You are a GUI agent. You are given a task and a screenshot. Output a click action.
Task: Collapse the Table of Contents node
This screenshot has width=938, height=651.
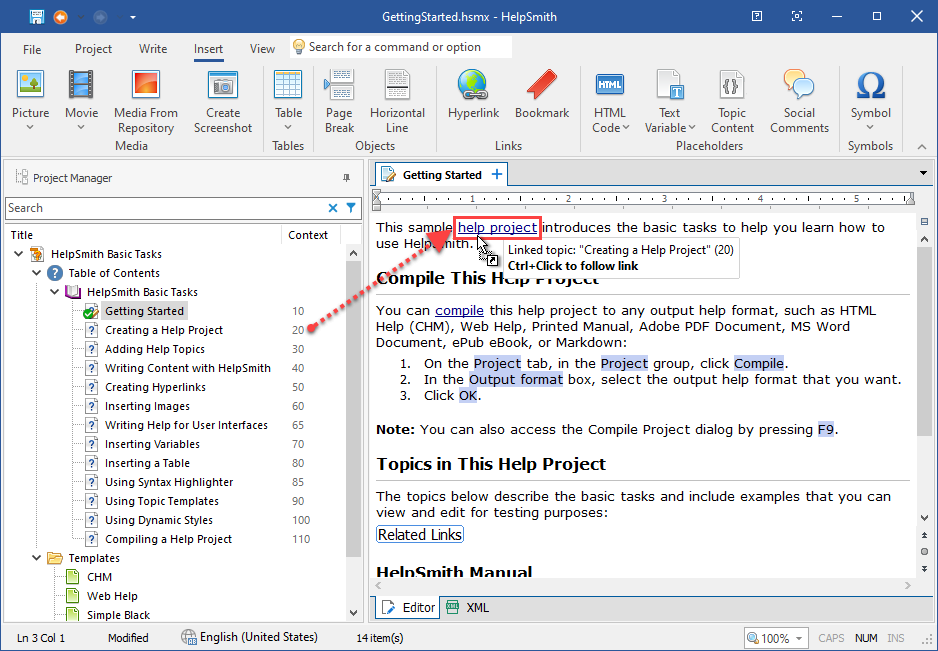[36, 273]
